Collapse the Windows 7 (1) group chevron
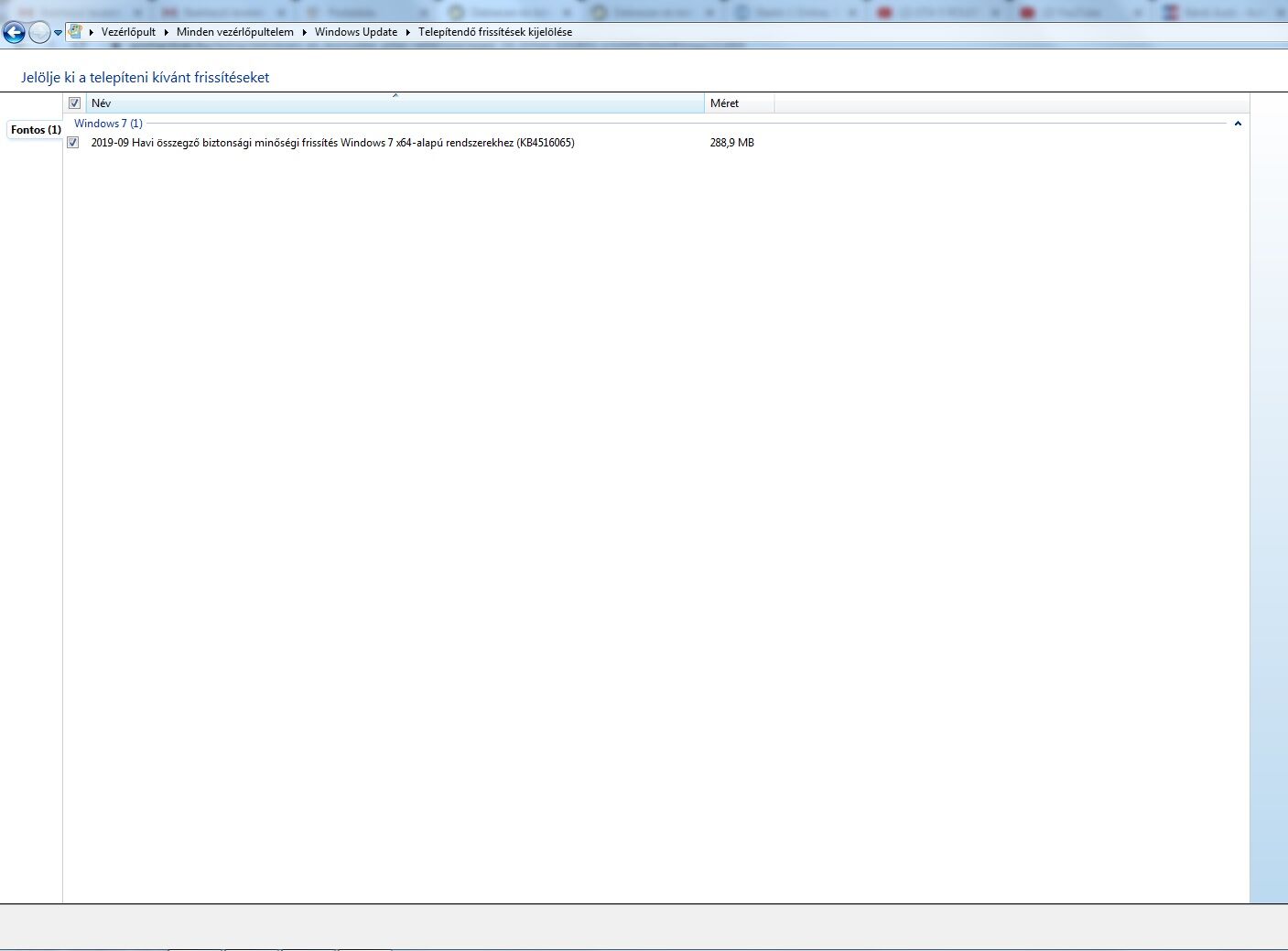Image resolution: width=1288 pixels, height=951 pixels. 1238,124
